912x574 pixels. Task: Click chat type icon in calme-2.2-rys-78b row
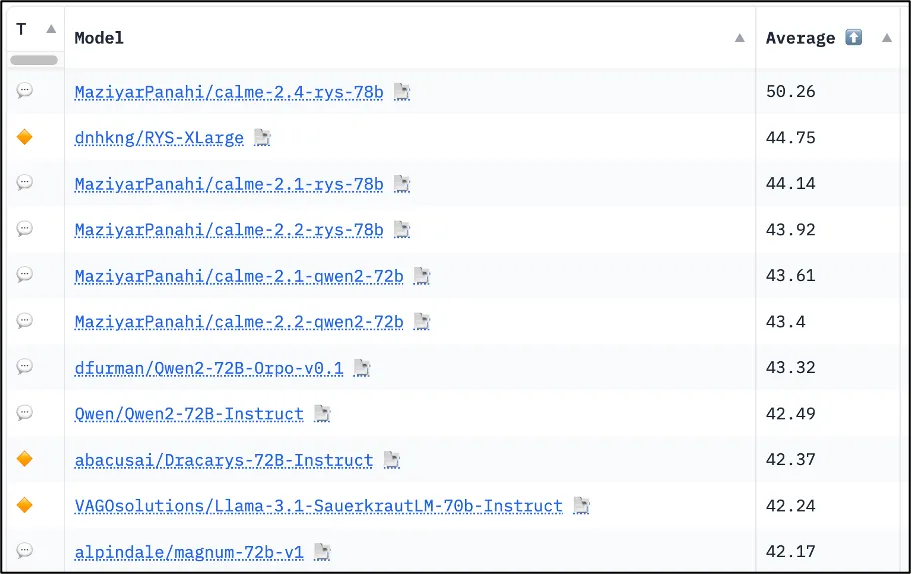click(x=24, y=229)
